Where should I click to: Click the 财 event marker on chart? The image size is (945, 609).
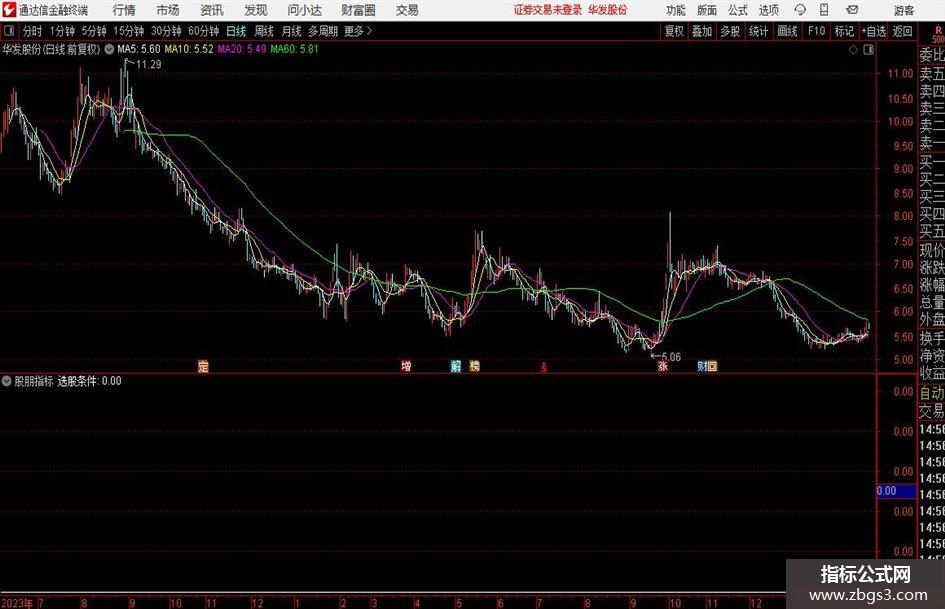click(x=702, y=366)
